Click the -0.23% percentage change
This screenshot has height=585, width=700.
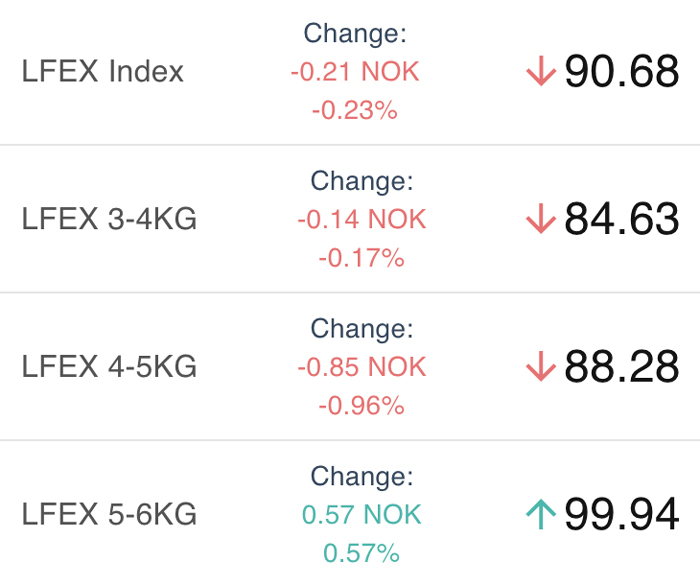[x=354, y=110]
